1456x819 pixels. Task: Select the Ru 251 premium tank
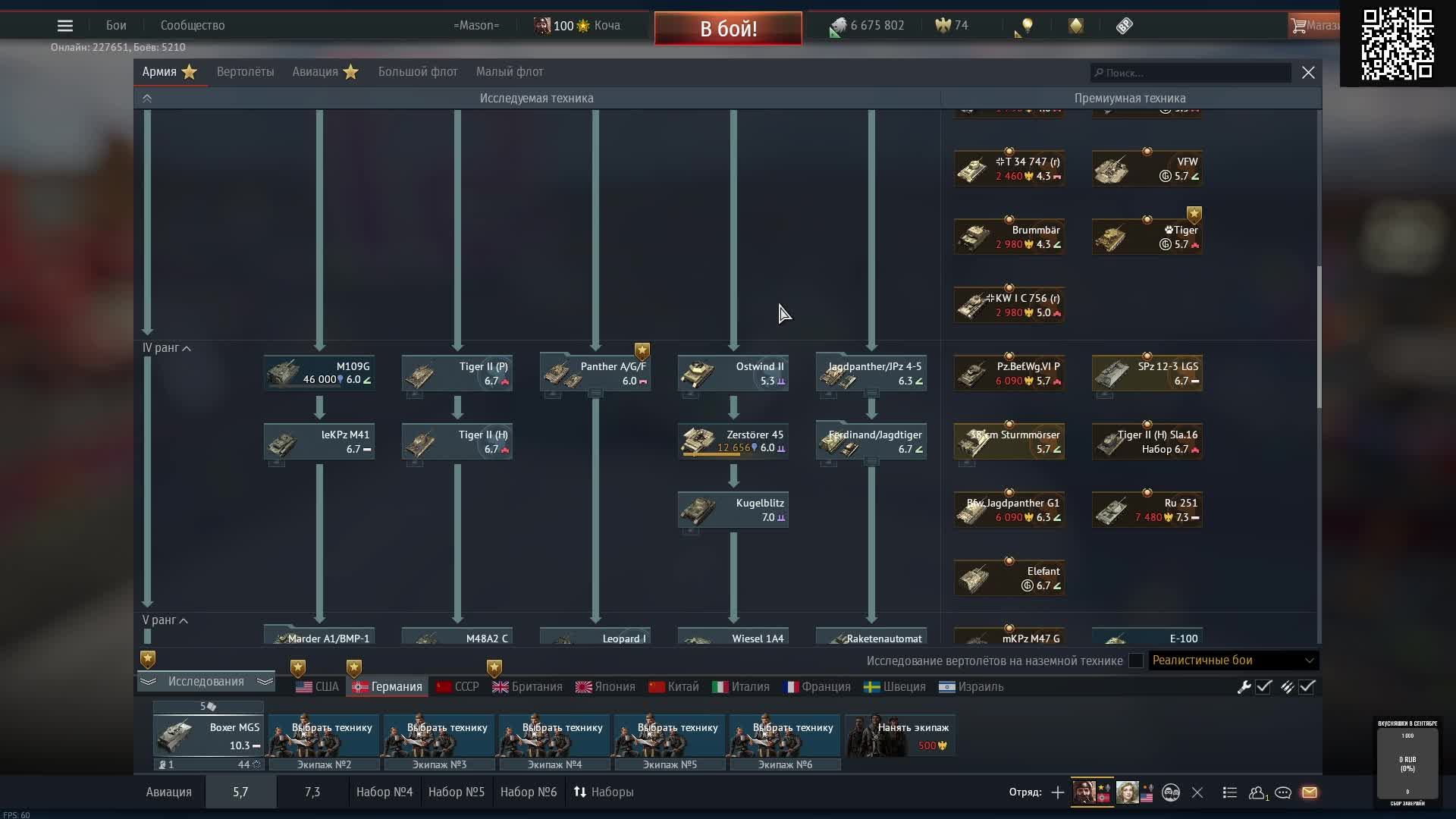tap(1147, 510)
